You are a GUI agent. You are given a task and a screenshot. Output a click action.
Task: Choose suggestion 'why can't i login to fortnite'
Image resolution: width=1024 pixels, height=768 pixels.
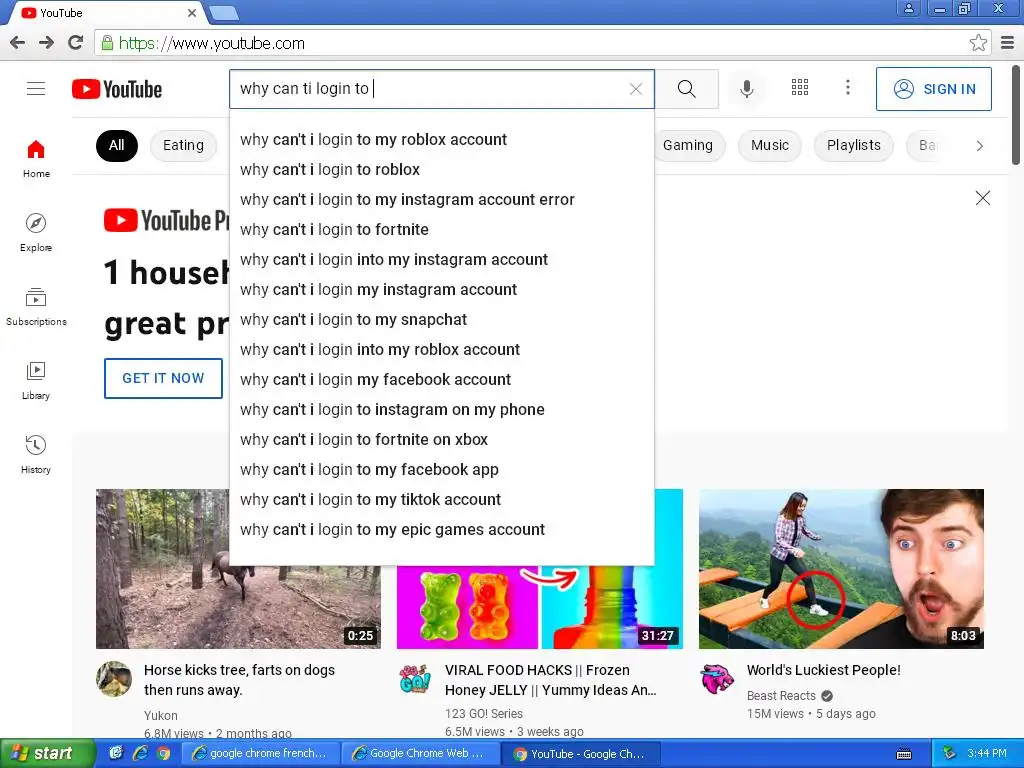click(x=441, y=230)
